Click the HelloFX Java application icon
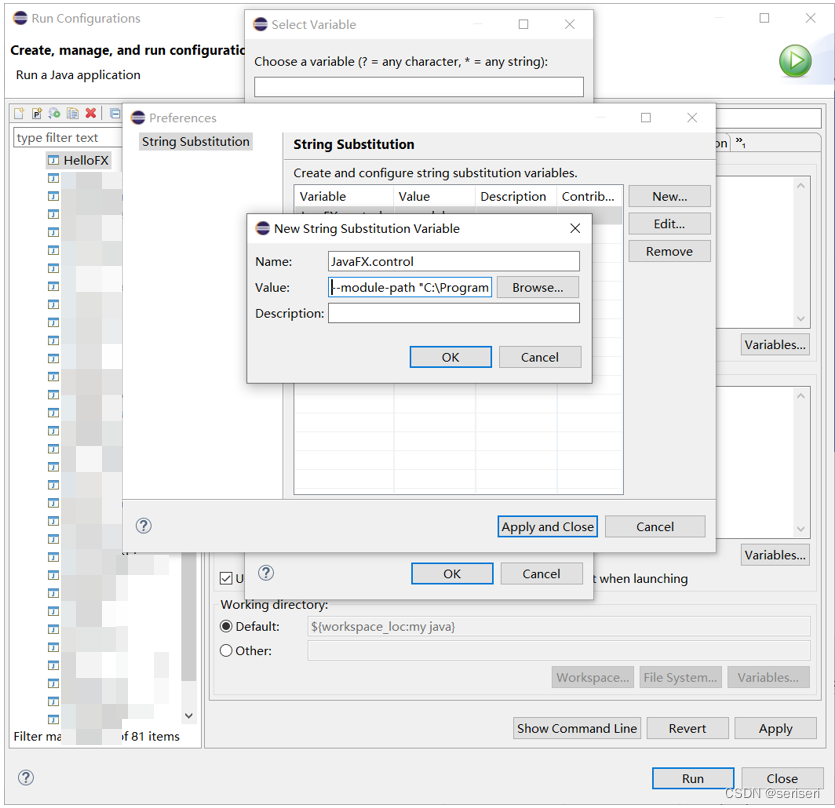This screenshot has height=808, width=835. point(53,160)
